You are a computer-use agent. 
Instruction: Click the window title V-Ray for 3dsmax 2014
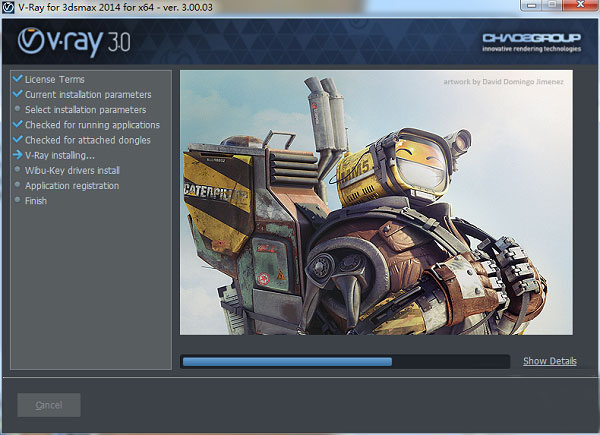click(x=115, y=7)
